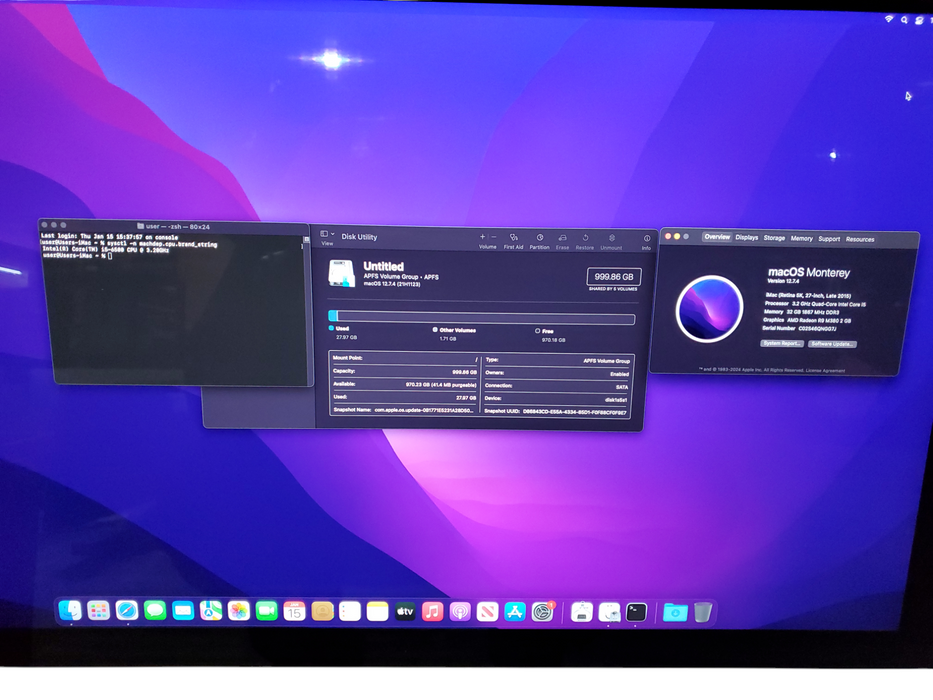Screen dimensions: 933x700
Task: Click the Serial Number value in About This Mac
Action: click(x=817, y=329)
